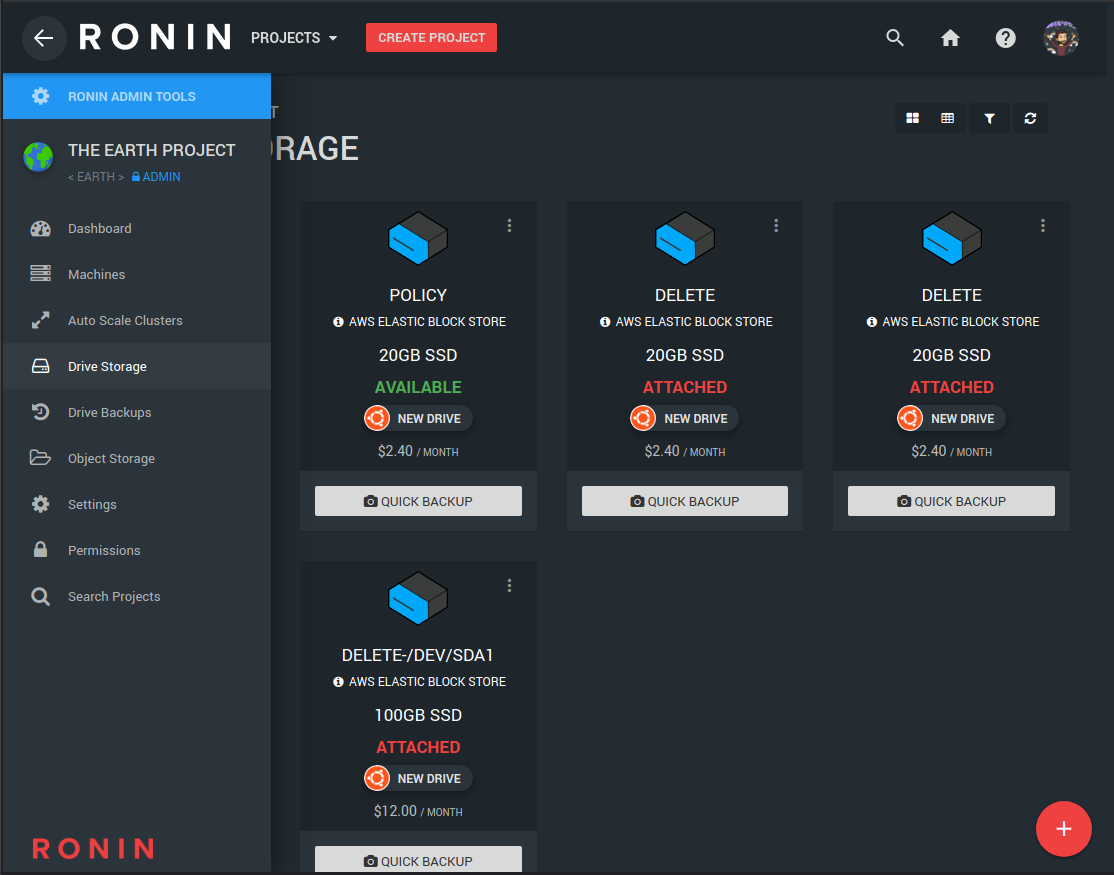The width and height of the screenshot is (1114, 875).
Task: Open help question mark icon
Action: tap(1005, 38)
